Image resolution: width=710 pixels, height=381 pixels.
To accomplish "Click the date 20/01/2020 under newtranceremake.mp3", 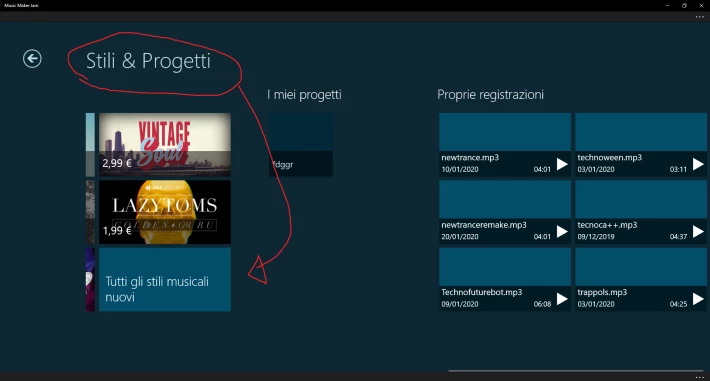I will (x=460, y=237).
